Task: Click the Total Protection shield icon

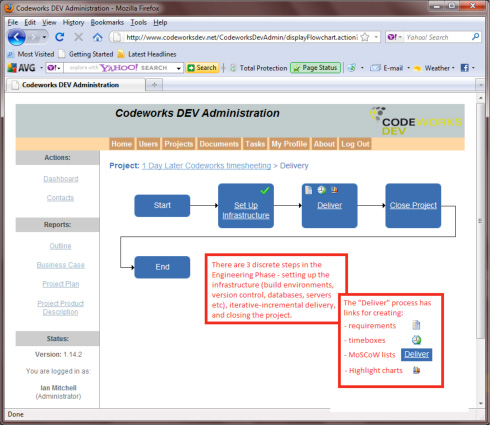Action: [233, 68]
